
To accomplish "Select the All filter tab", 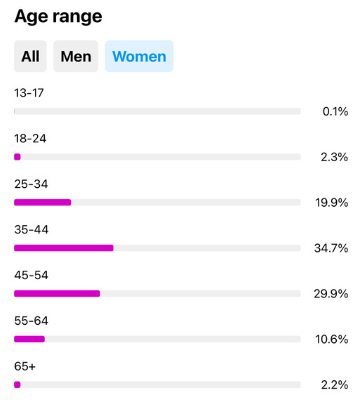I will (30, 56).
